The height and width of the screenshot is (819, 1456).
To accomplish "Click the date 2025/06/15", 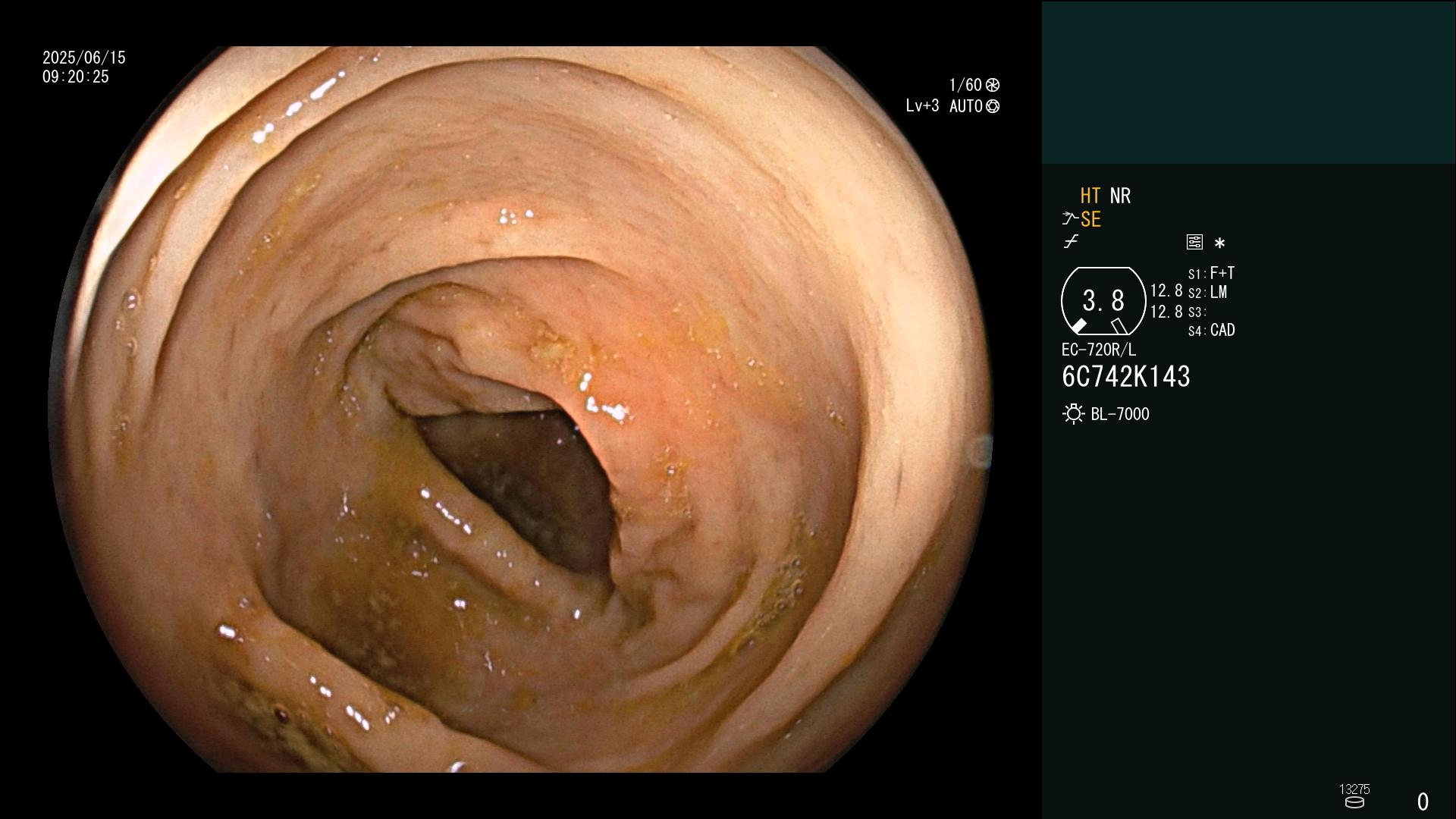I will [x=84, y=58].
